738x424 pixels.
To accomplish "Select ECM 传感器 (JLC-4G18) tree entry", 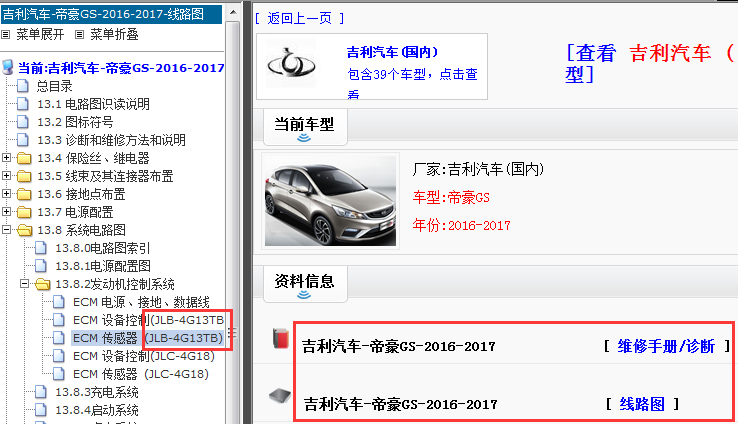I will point(141,374).
